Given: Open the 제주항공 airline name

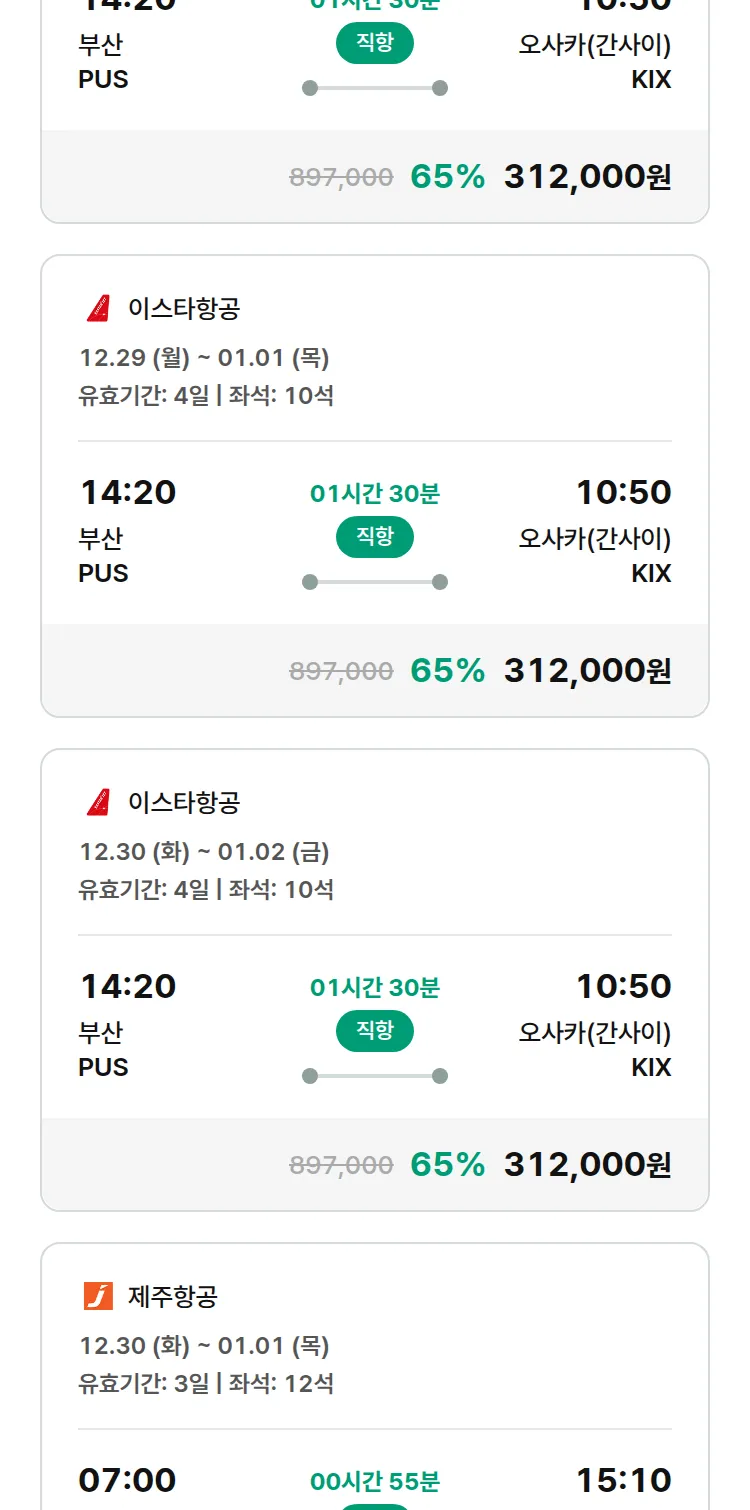Looking at the screenshot, I should [173, 1297].
